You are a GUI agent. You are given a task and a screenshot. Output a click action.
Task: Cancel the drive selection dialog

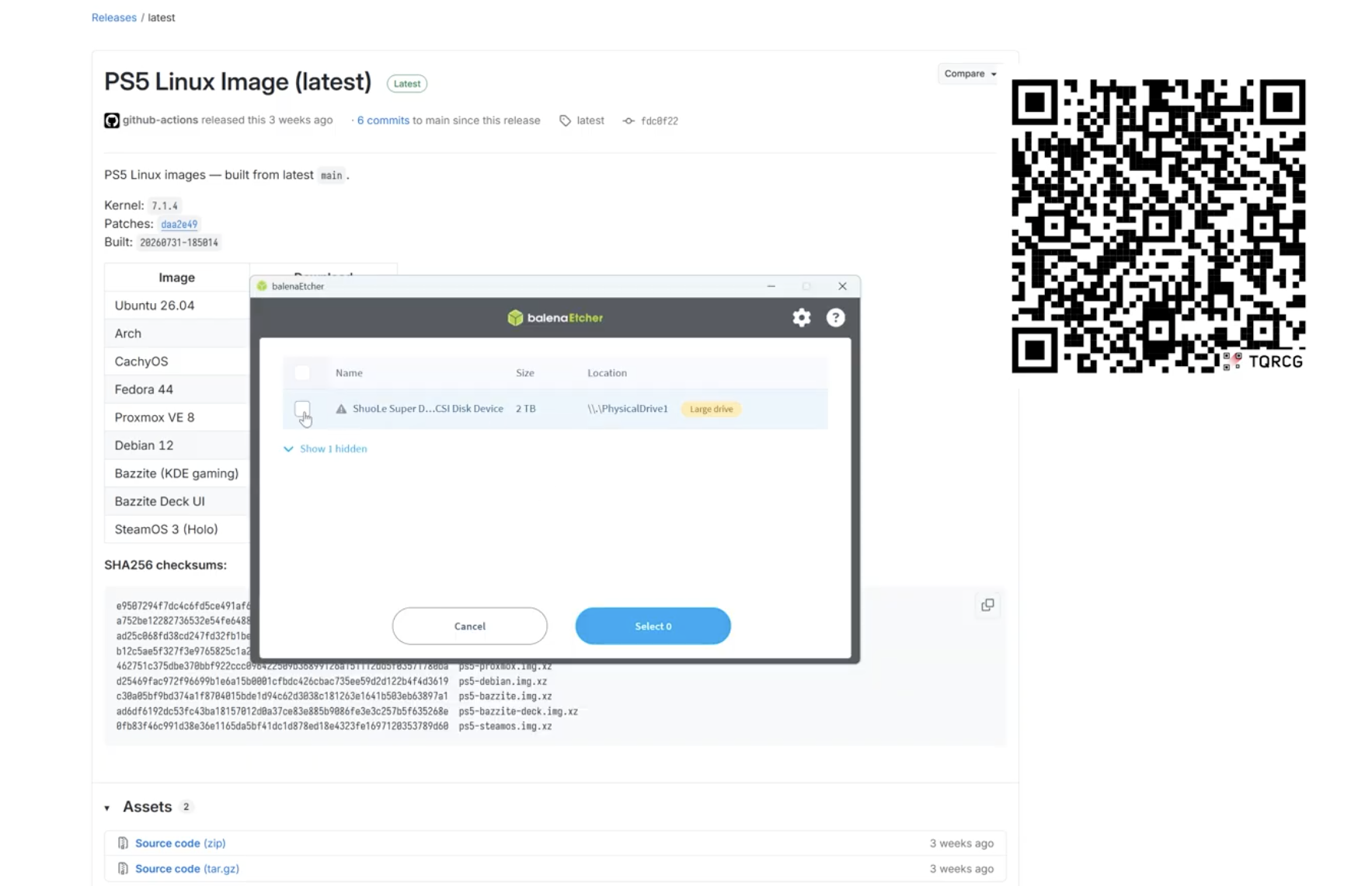click(x=469, y=626)
